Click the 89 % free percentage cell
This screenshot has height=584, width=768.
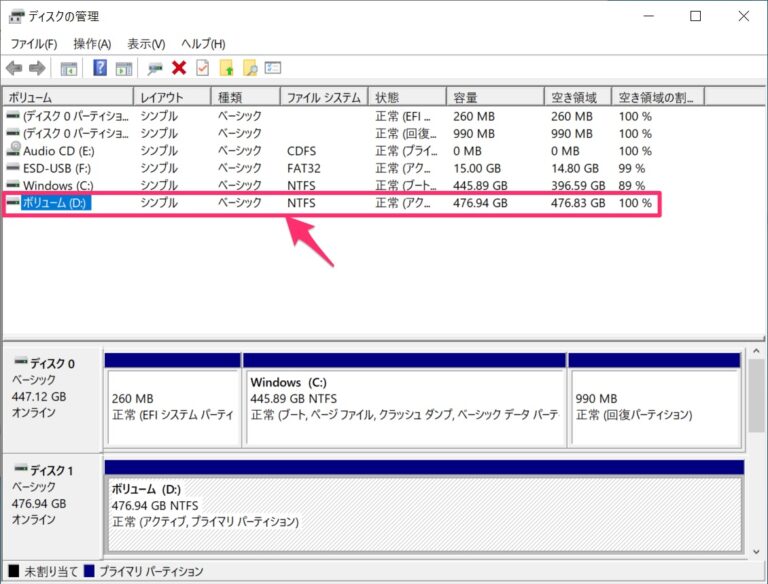tap(632, 185)
